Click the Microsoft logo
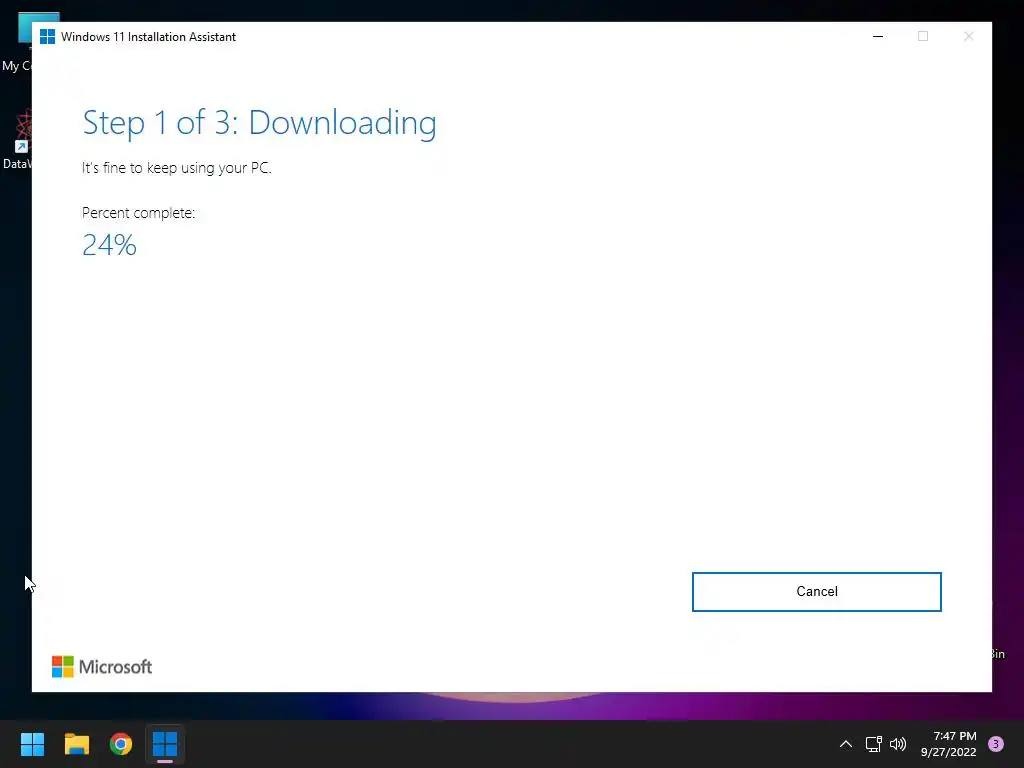Screen dimensions: 1024x768 (102, 667)
